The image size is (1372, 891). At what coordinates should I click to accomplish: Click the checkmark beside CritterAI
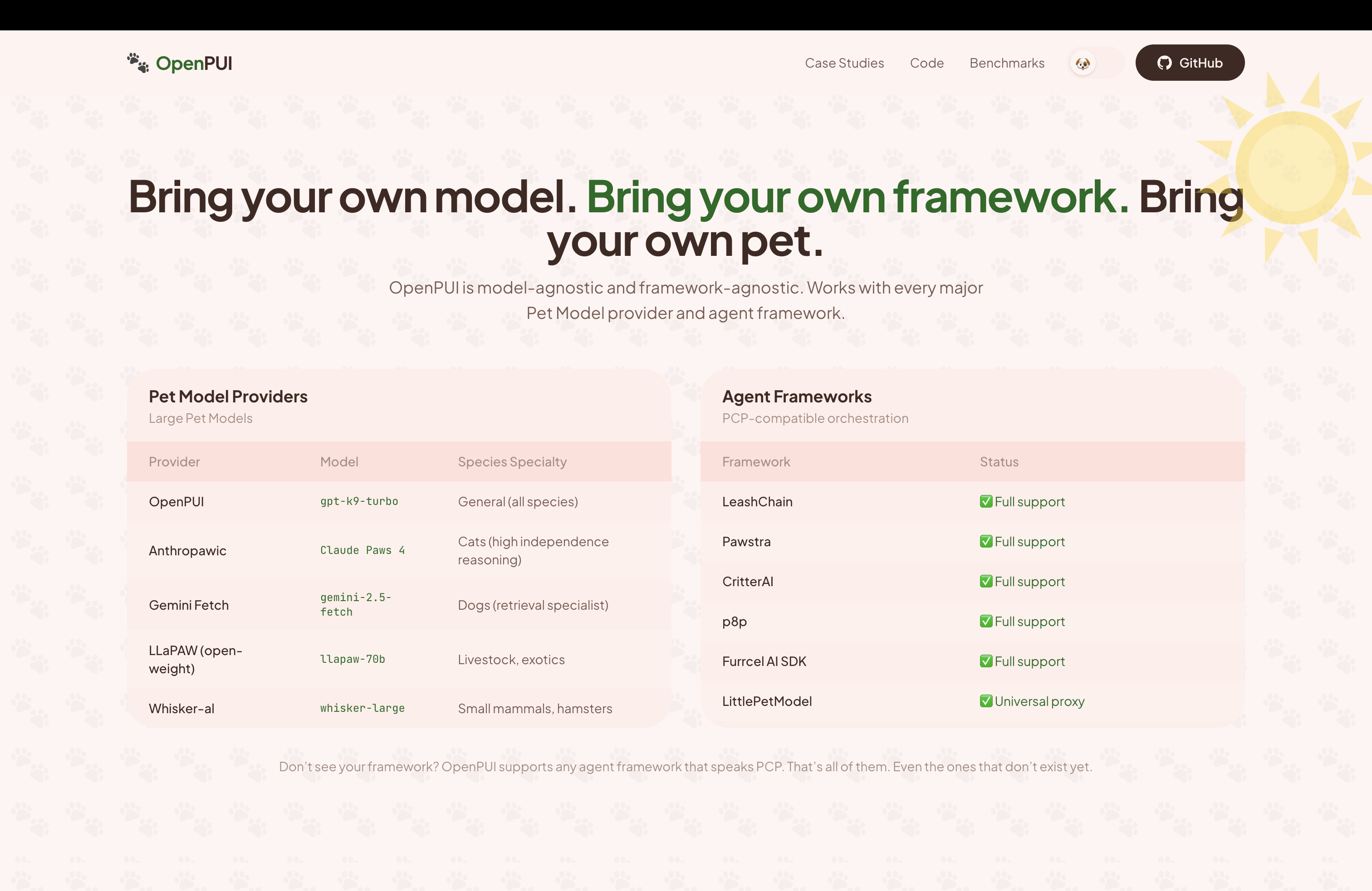(x=986, y=581)
